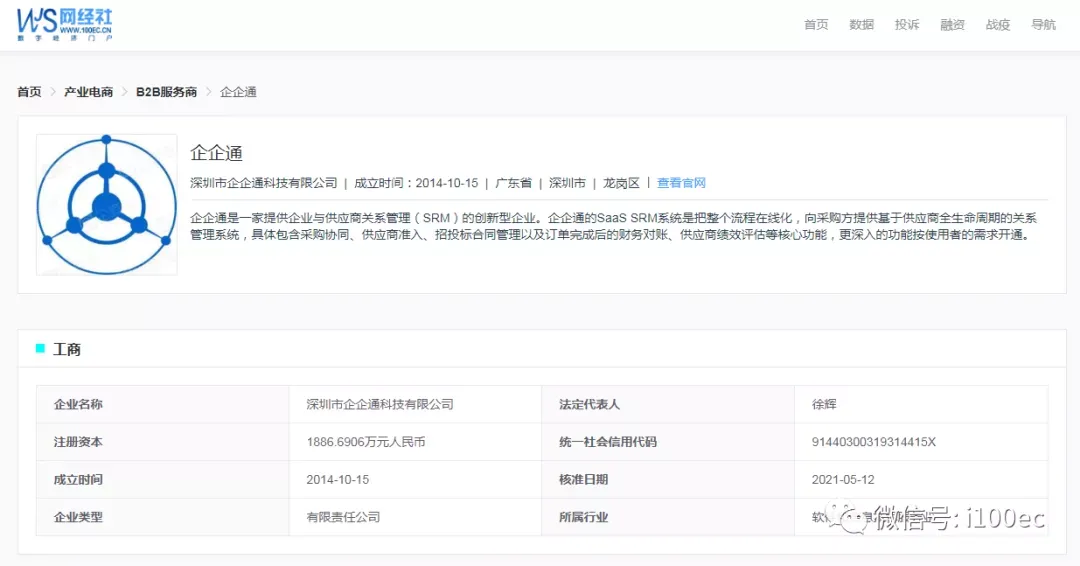Click the 企企通 company title heading

point(217,153)
